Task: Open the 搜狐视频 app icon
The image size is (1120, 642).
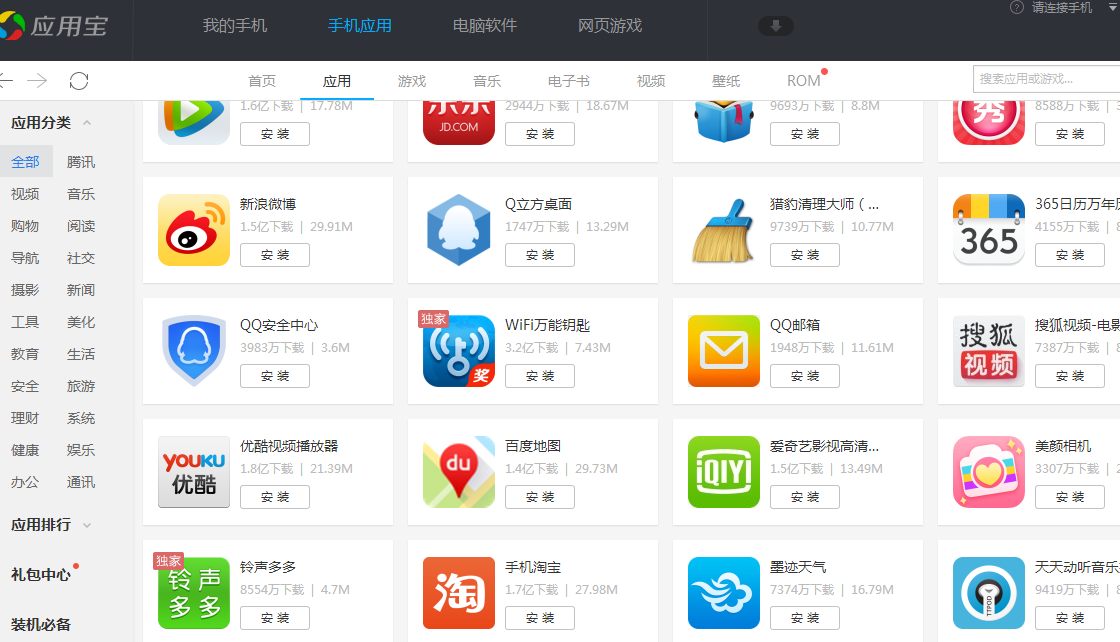Action: 989,351
